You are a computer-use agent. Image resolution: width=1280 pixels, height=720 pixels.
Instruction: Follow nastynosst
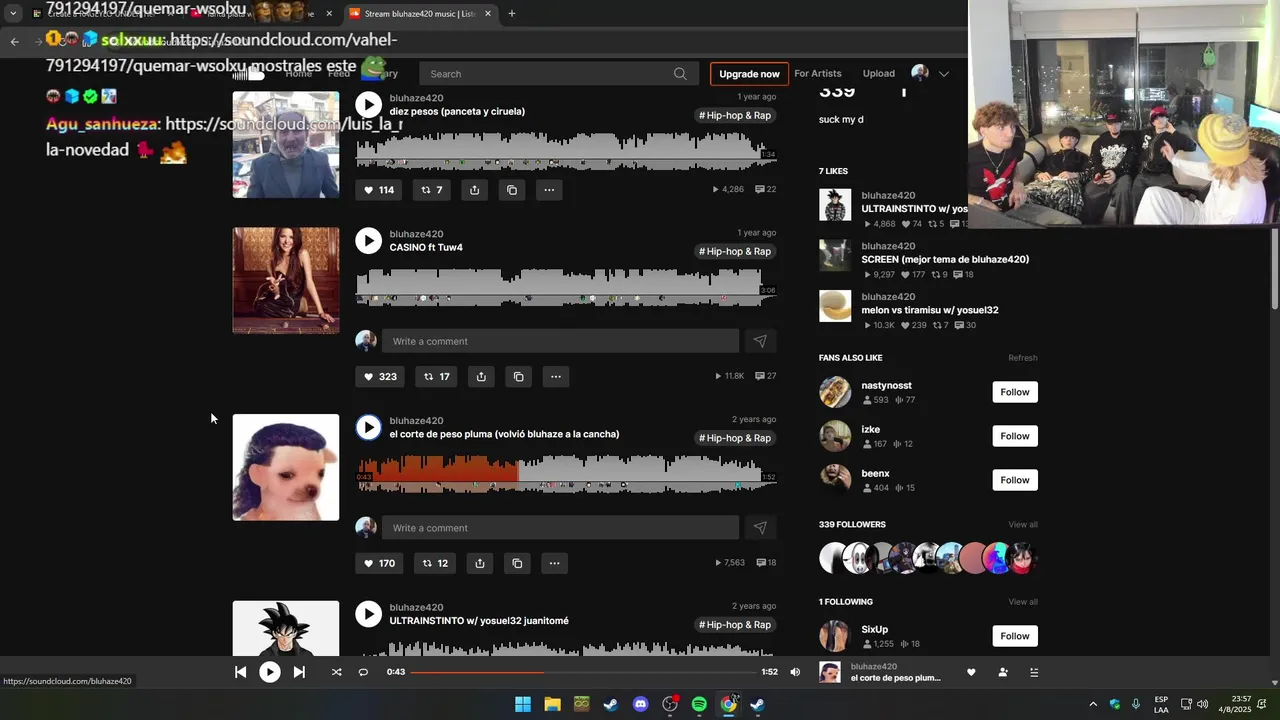(1015, 392)
